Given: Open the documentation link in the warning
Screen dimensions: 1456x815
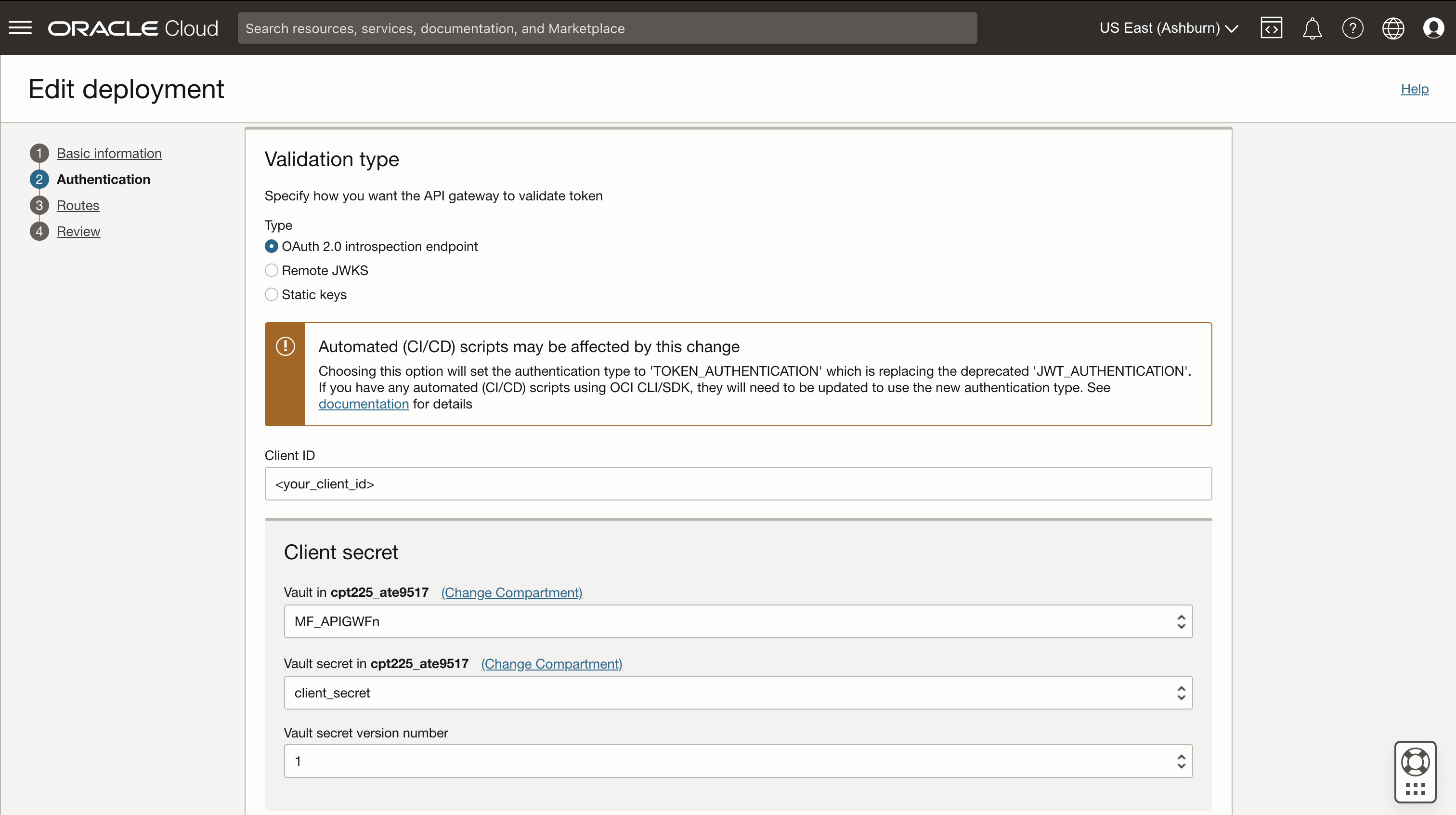Looking at the screenshot, I should pos(364,403).
